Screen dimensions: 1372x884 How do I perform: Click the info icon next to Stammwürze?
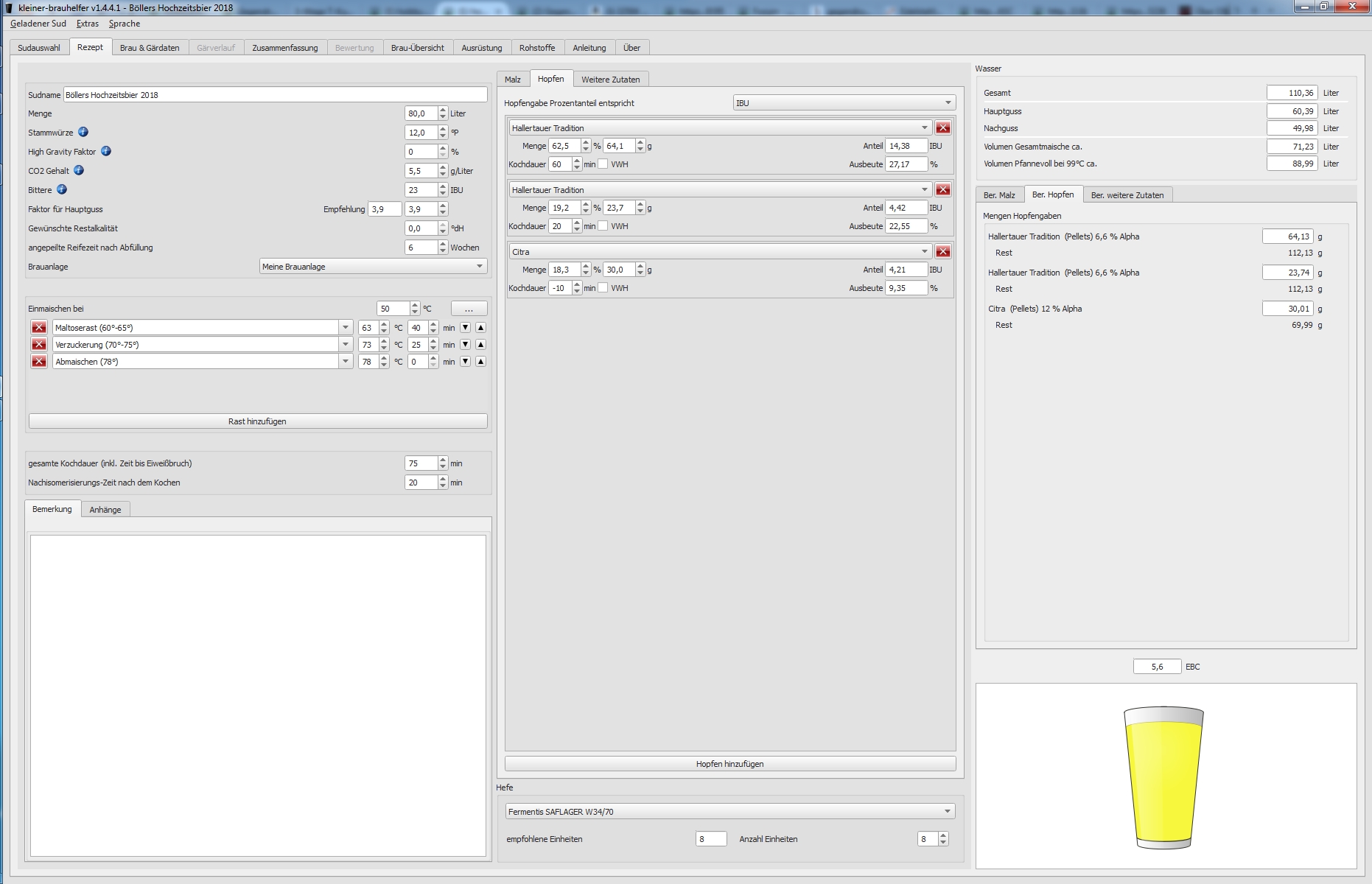coord(83,132)
